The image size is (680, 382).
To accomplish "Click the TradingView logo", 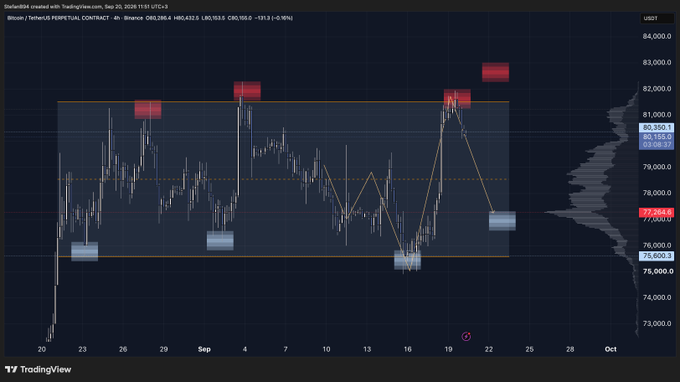I will click(38, 369).
